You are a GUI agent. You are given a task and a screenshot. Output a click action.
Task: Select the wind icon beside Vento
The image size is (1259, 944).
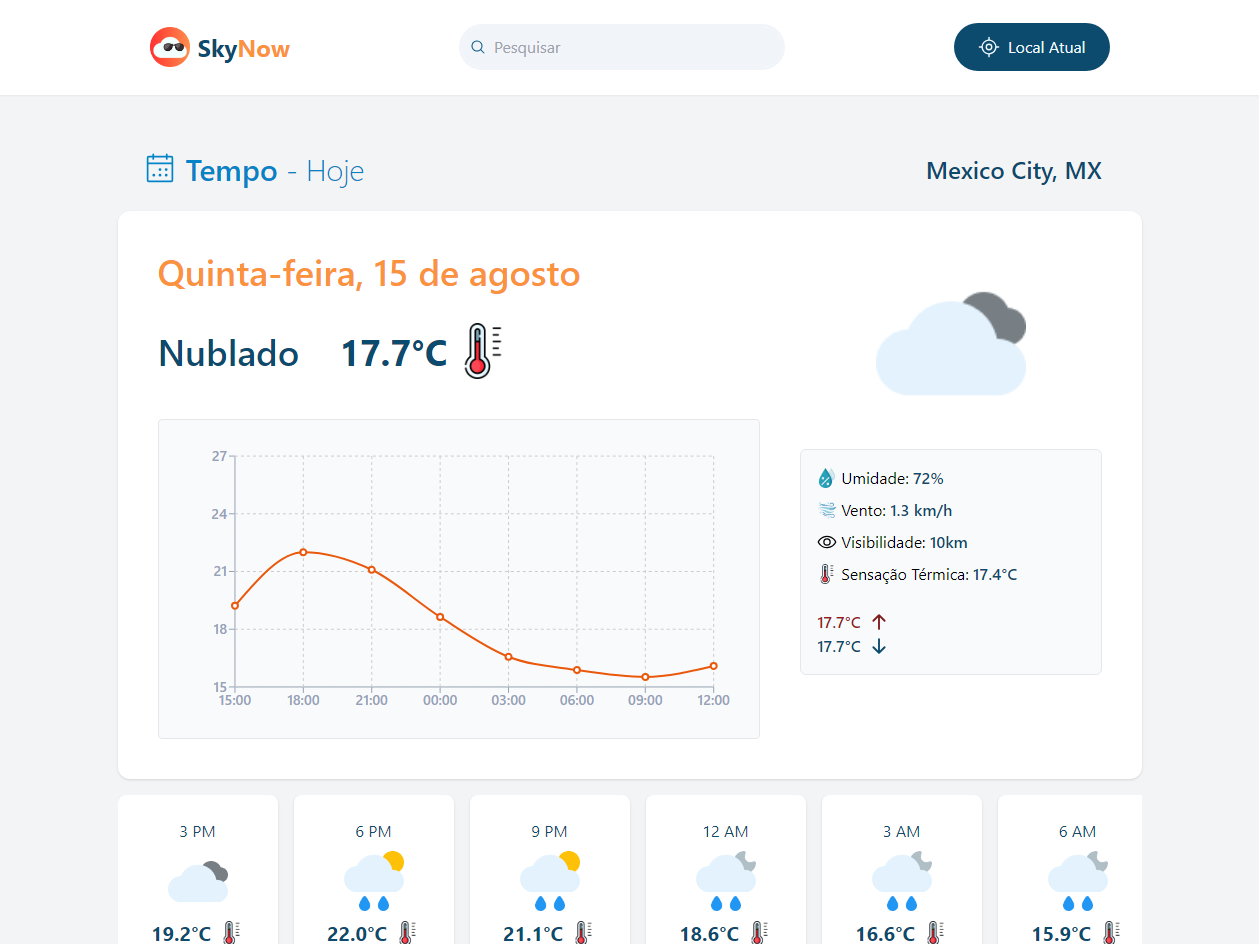point(826,510)
